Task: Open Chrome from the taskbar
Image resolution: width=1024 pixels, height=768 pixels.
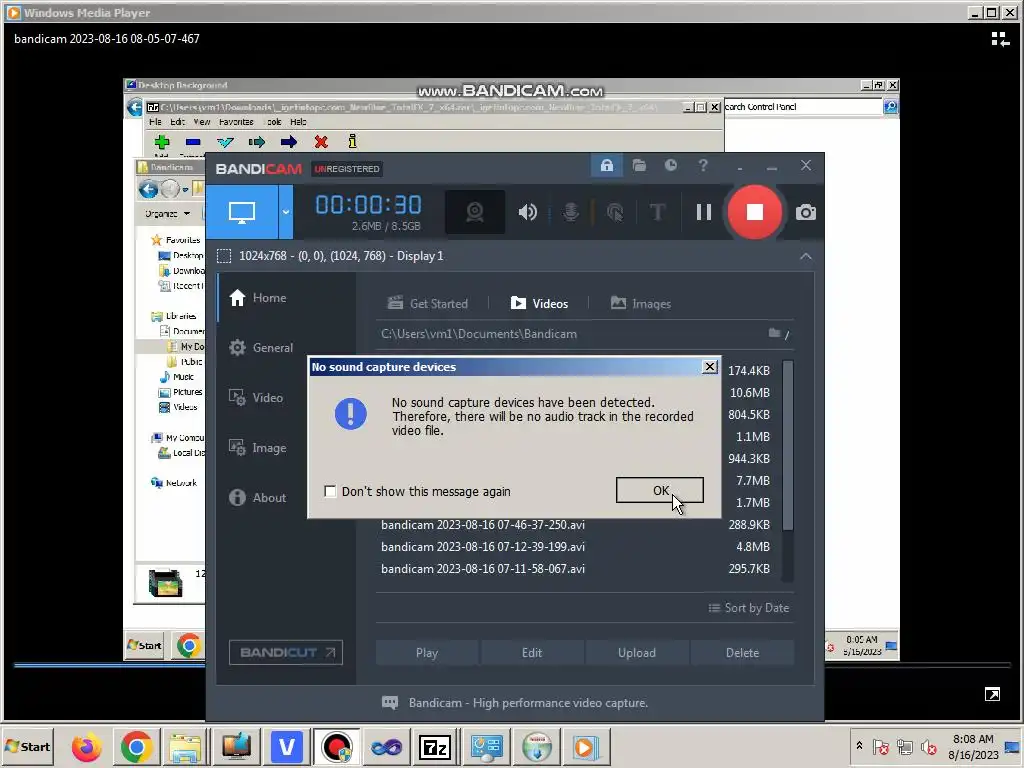Action: coord(136,746)
